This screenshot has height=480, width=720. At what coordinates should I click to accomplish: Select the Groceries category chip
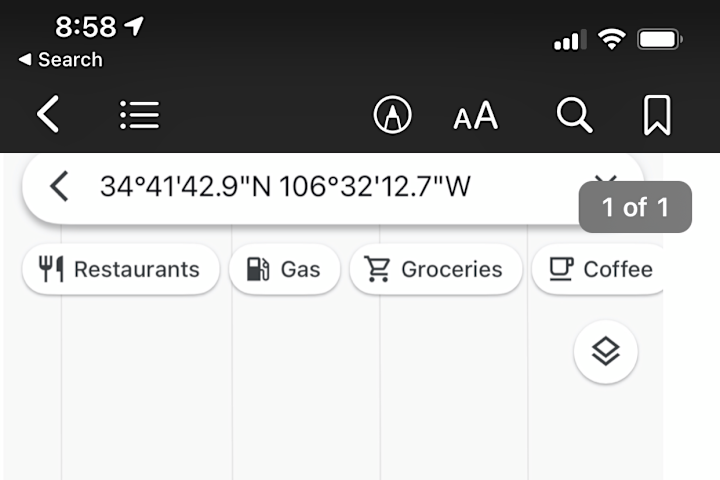(436, 269)
